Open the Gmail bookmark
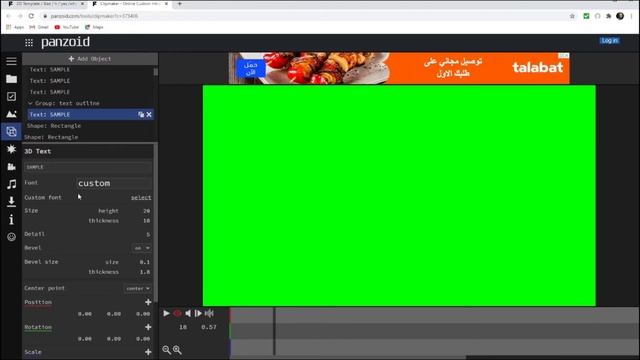Viewport: 640px width, 360px height. 39,27
